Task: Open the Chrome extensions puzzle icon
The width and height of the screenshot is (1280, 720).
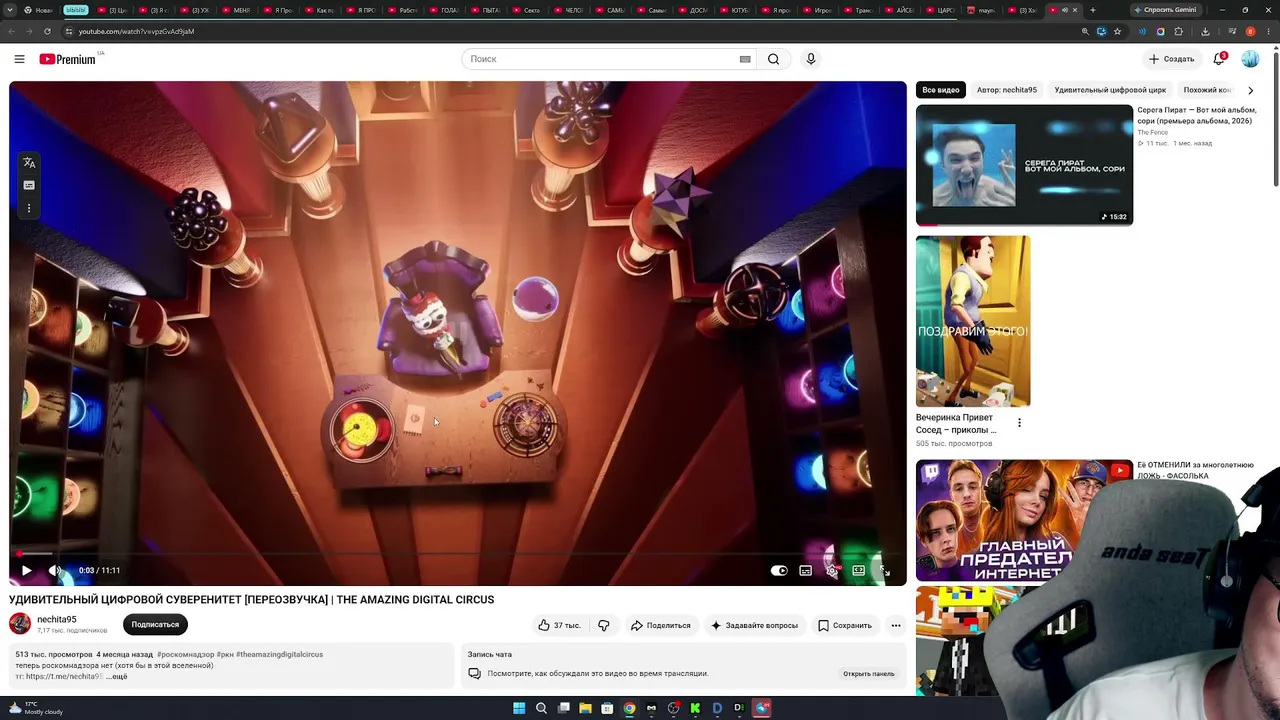Action: click(x=1179, y=31)
